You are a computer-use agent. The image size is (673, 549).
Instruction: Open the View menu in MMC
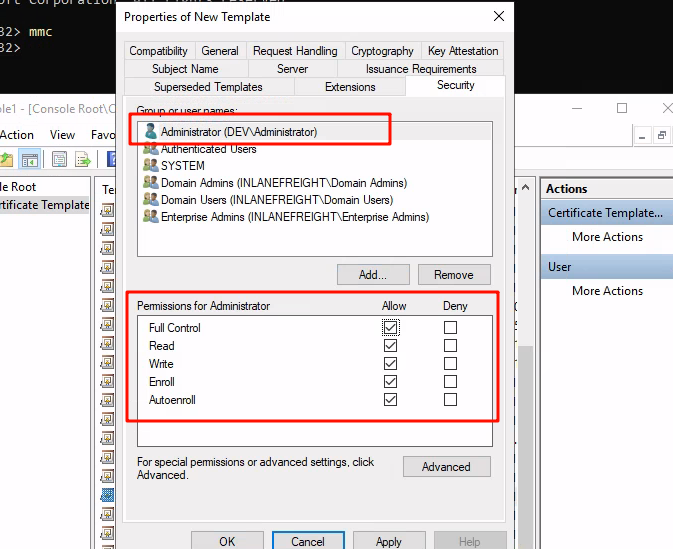(62, 135)
